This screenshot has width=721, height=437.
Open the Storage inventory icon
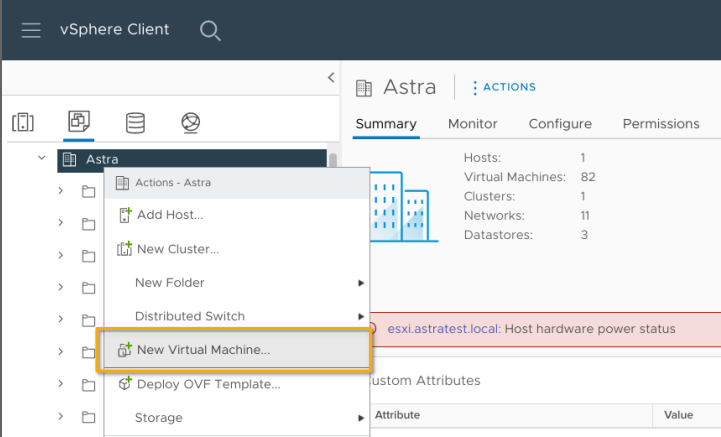coord(134,122)
